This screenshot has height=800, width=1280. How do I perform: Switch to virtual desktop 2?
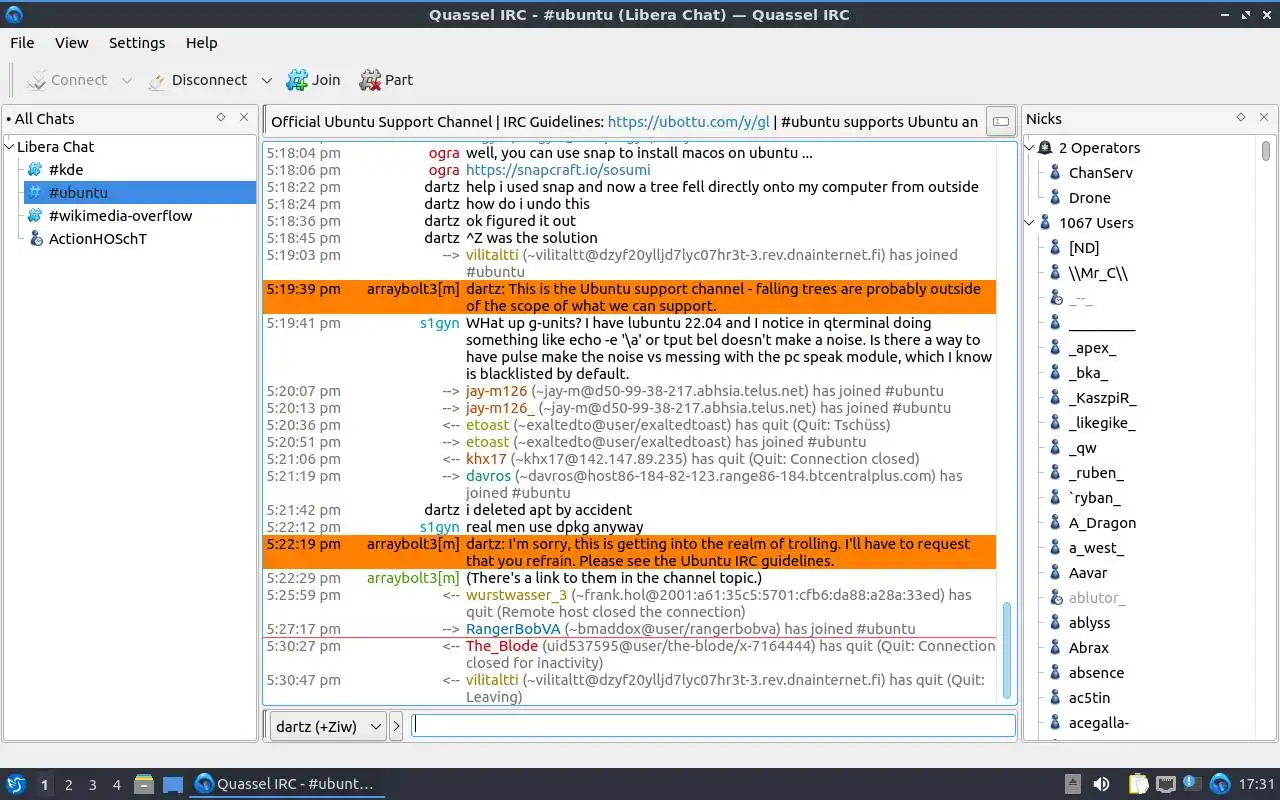68,785
